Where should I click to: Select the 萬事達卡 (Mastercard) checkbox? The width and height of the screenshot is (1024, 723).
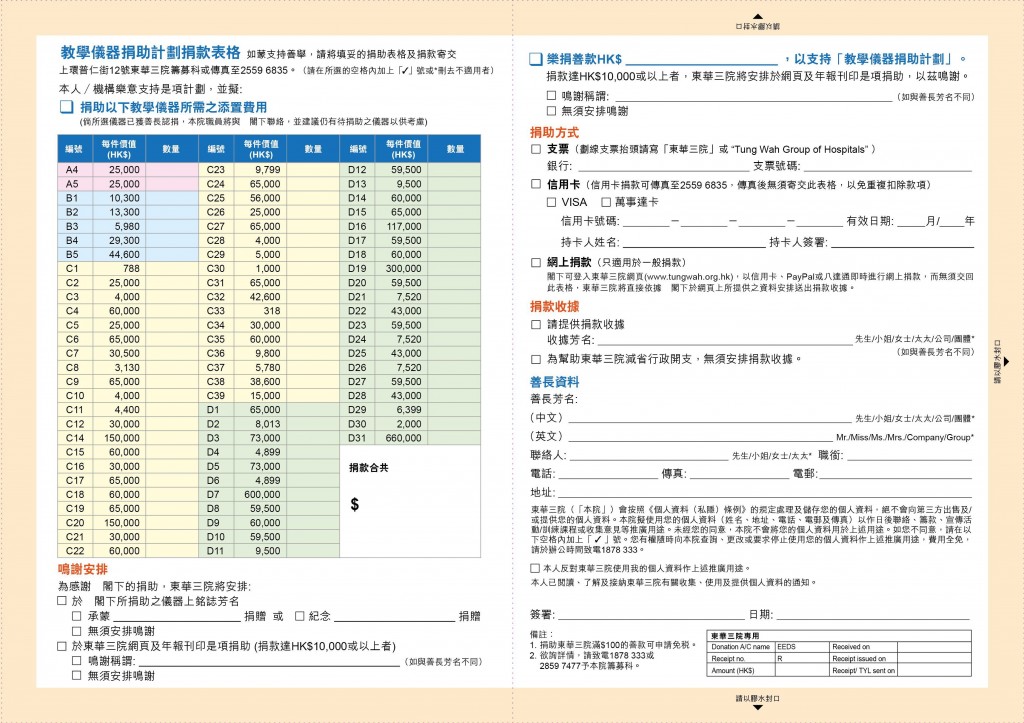tap(605, 202)
